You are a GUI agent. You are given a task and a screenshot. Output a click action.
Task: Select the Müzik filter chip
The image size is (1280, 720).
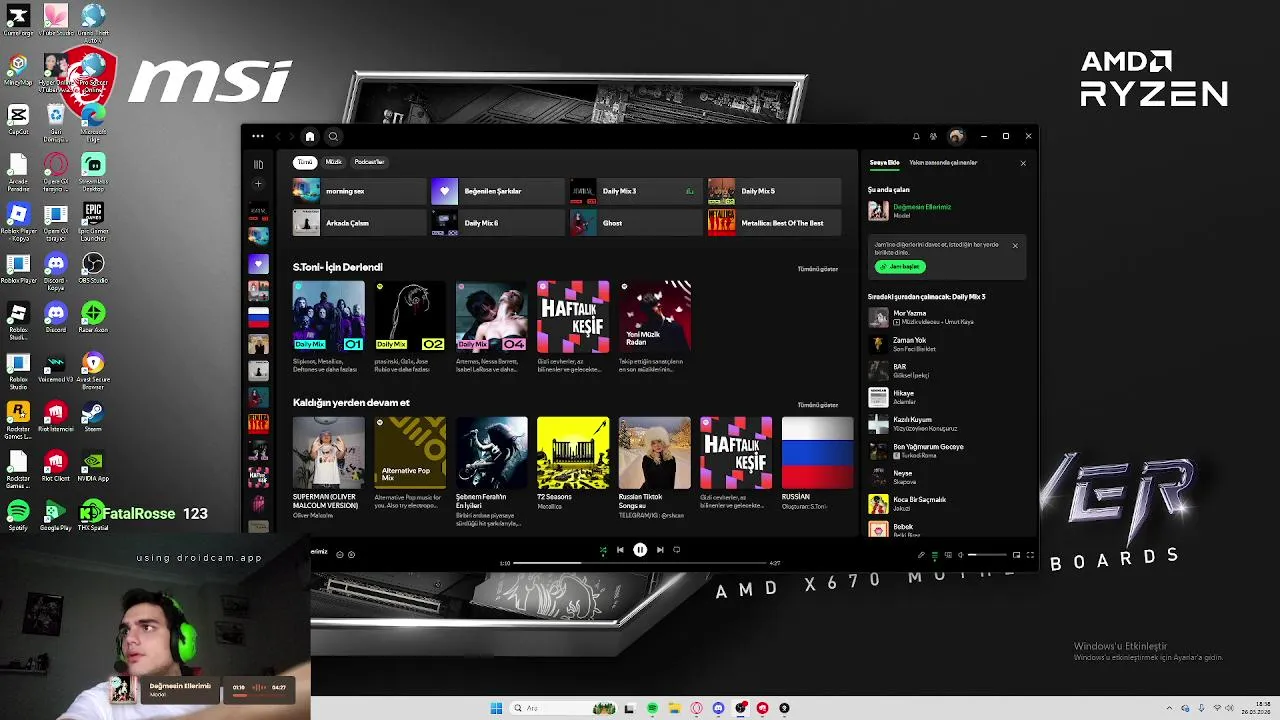coord(333,162)
